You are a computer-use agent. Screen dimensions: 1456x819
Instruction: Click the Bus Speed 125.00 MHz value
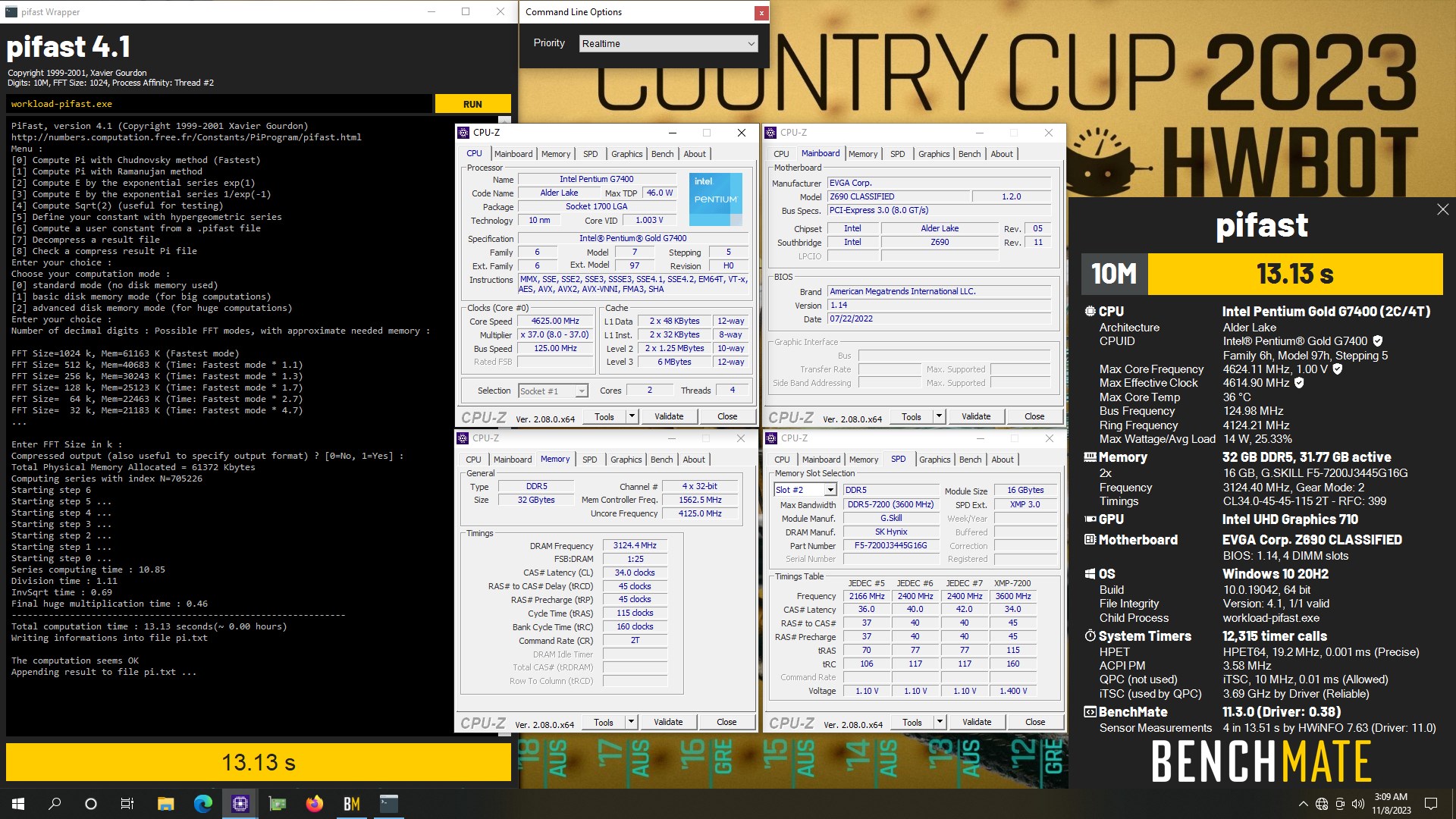[x=554, y=348]
